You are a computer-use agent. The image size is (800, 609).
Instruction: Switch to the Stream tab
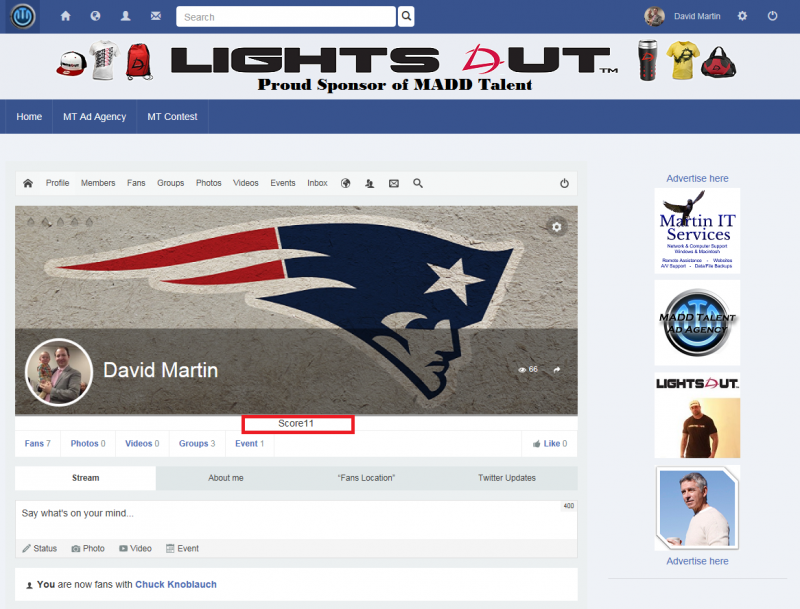point(86,478)
